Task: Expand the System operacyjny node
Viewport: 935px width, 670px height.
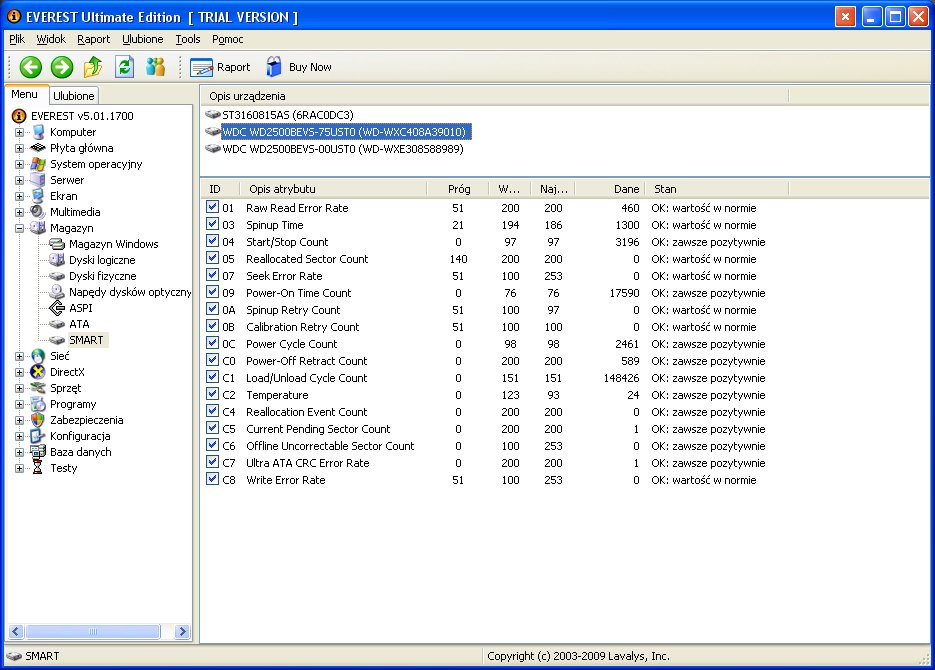Action: (x=19, y=165)
